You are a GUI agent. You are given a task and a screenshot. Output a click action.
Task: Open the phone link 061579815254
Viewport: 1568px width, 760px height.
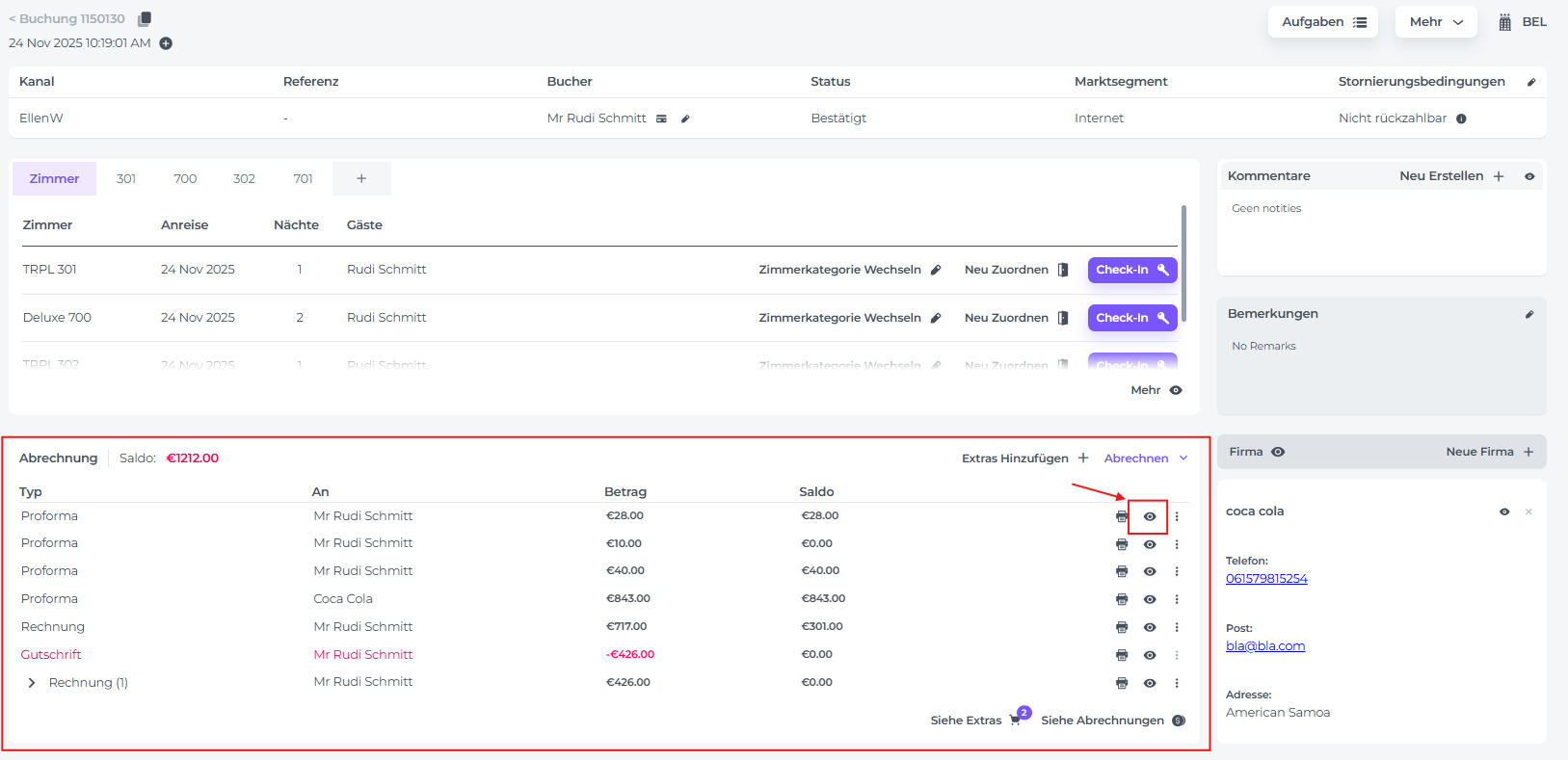[x=1266, y=579]
